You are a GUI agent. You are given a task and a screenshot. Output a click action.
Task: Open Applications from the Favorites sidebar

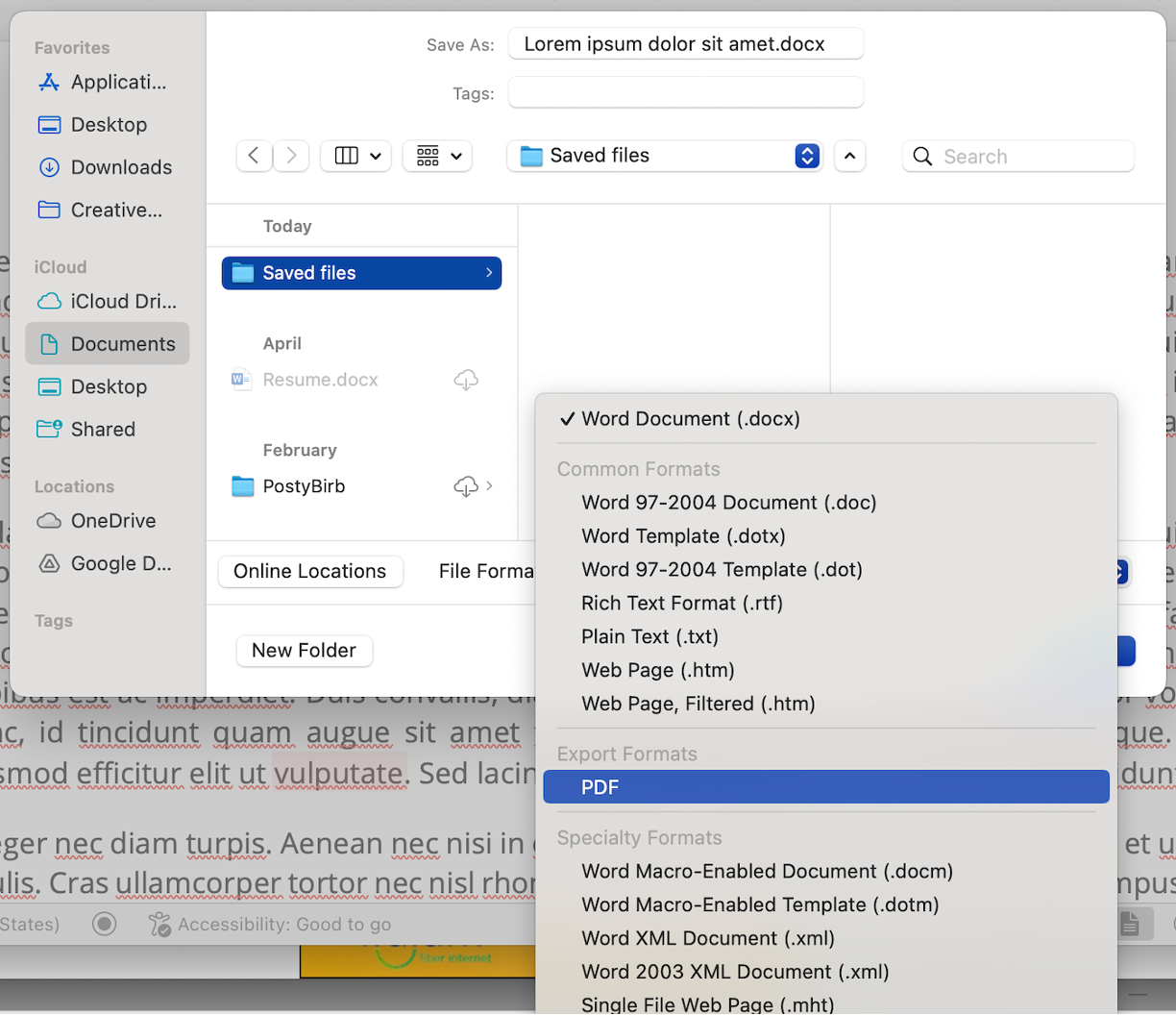click(106, 82)
